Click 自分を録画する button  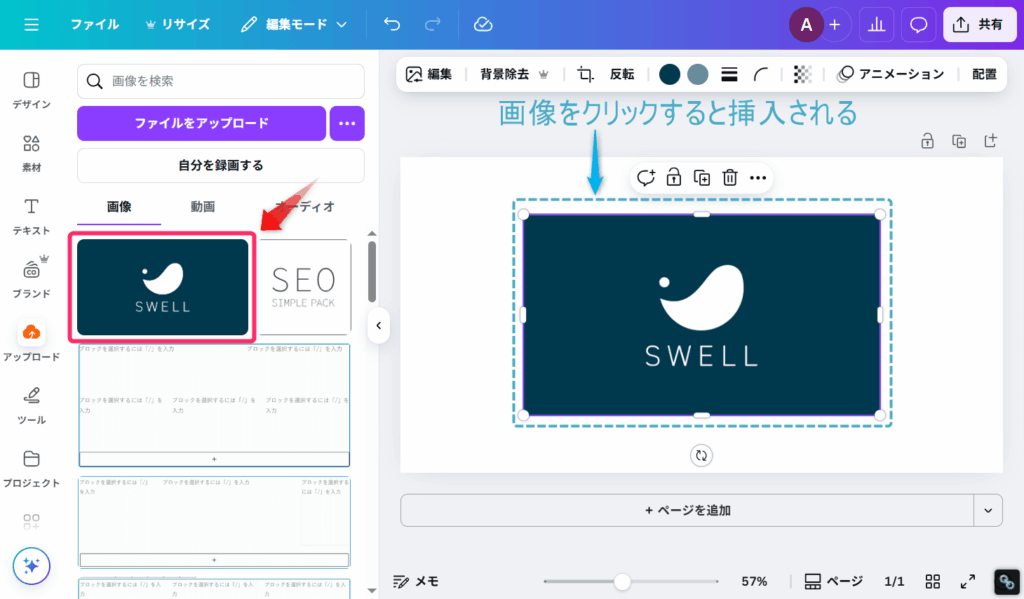pyautogui.click(x=221, y=165)
